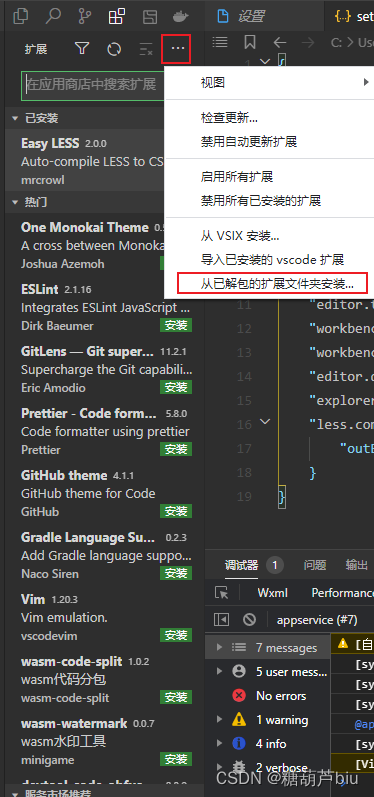The width and height of the screenshot is (374, 797).
Task: Open the three-dots more actions button
Action: [x=177, y=49]
